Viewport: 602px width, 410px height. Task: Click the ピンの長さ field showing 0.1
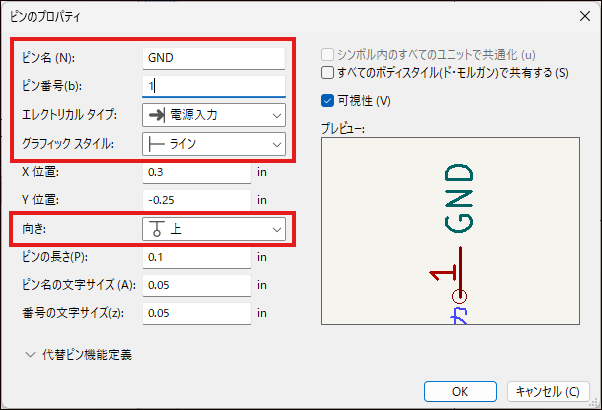click(196, 258)
